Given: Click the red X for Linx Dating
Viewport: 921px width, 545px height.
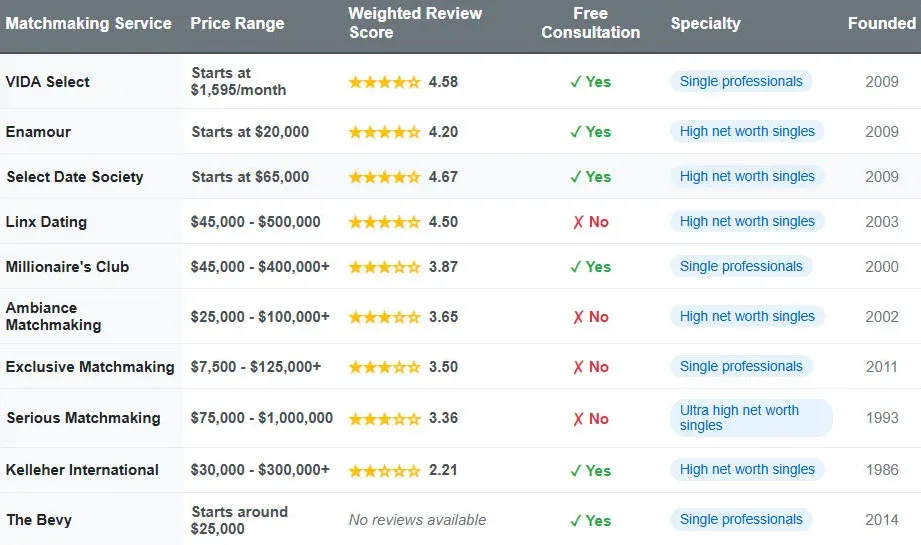Looking at the screenshot, I should pyautogui.click(x=578, y=222).
